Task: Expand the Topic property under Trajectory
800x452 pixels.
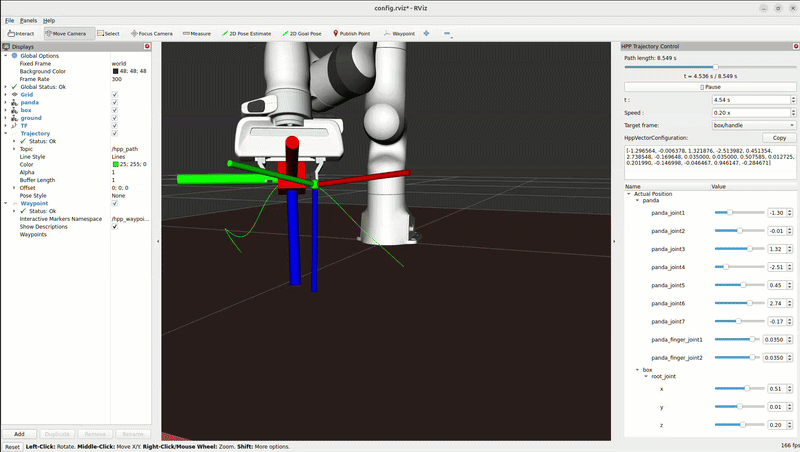Action: 14,149
